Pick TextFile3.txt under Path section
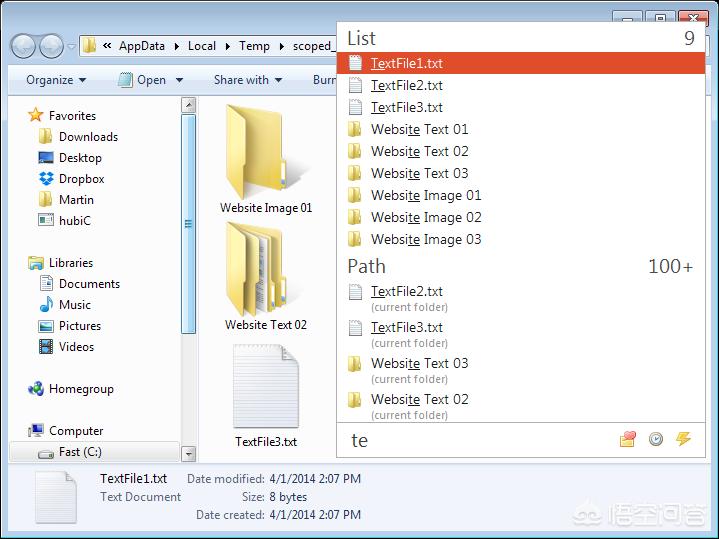 521,334
